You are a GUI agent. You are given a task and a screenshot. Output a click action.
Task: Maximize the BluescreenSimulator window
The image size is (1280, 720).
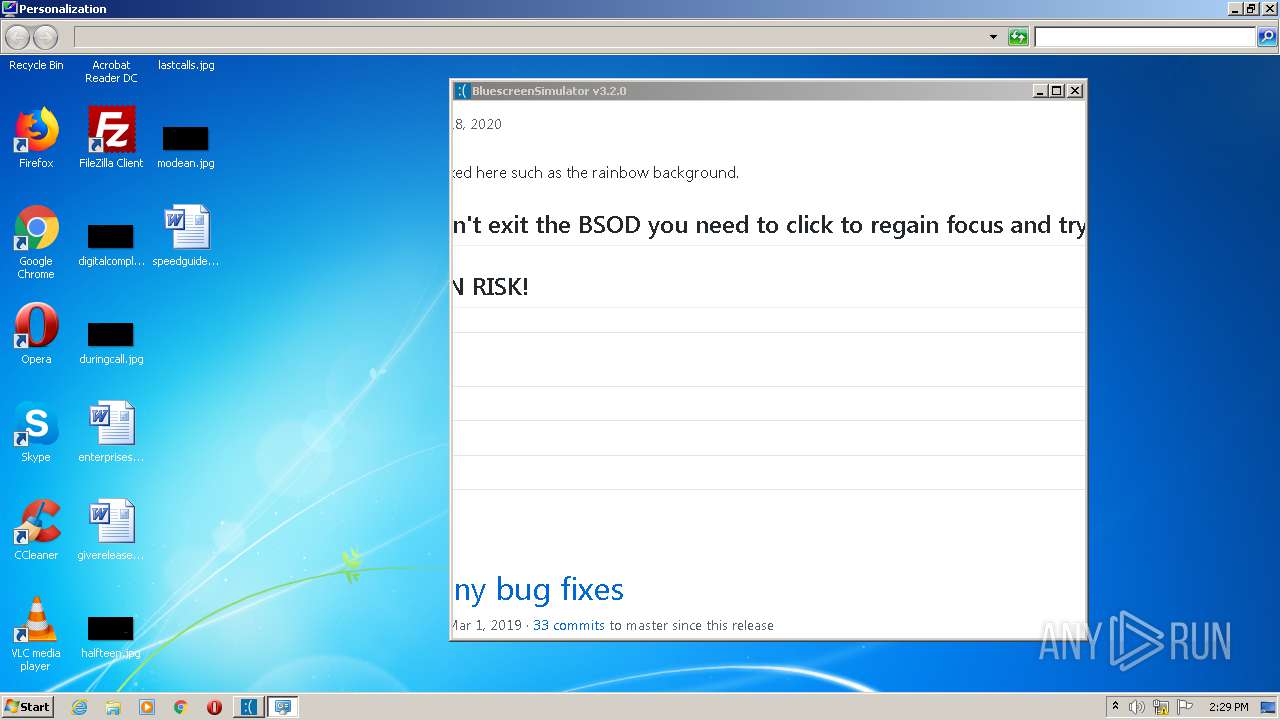1057,91
